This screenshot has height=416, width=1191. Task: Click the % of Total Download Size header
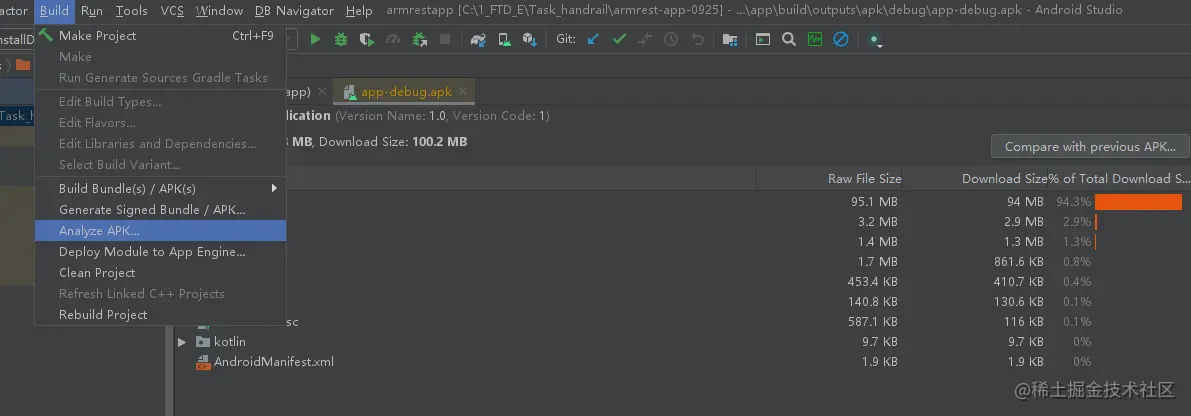pyautogui.click(x=1119, y=178)
